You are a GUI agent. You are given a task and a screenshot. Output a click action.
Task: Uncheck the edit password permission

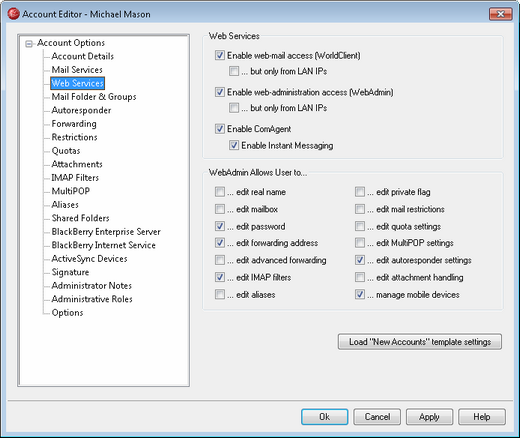(x=220, y=226)
